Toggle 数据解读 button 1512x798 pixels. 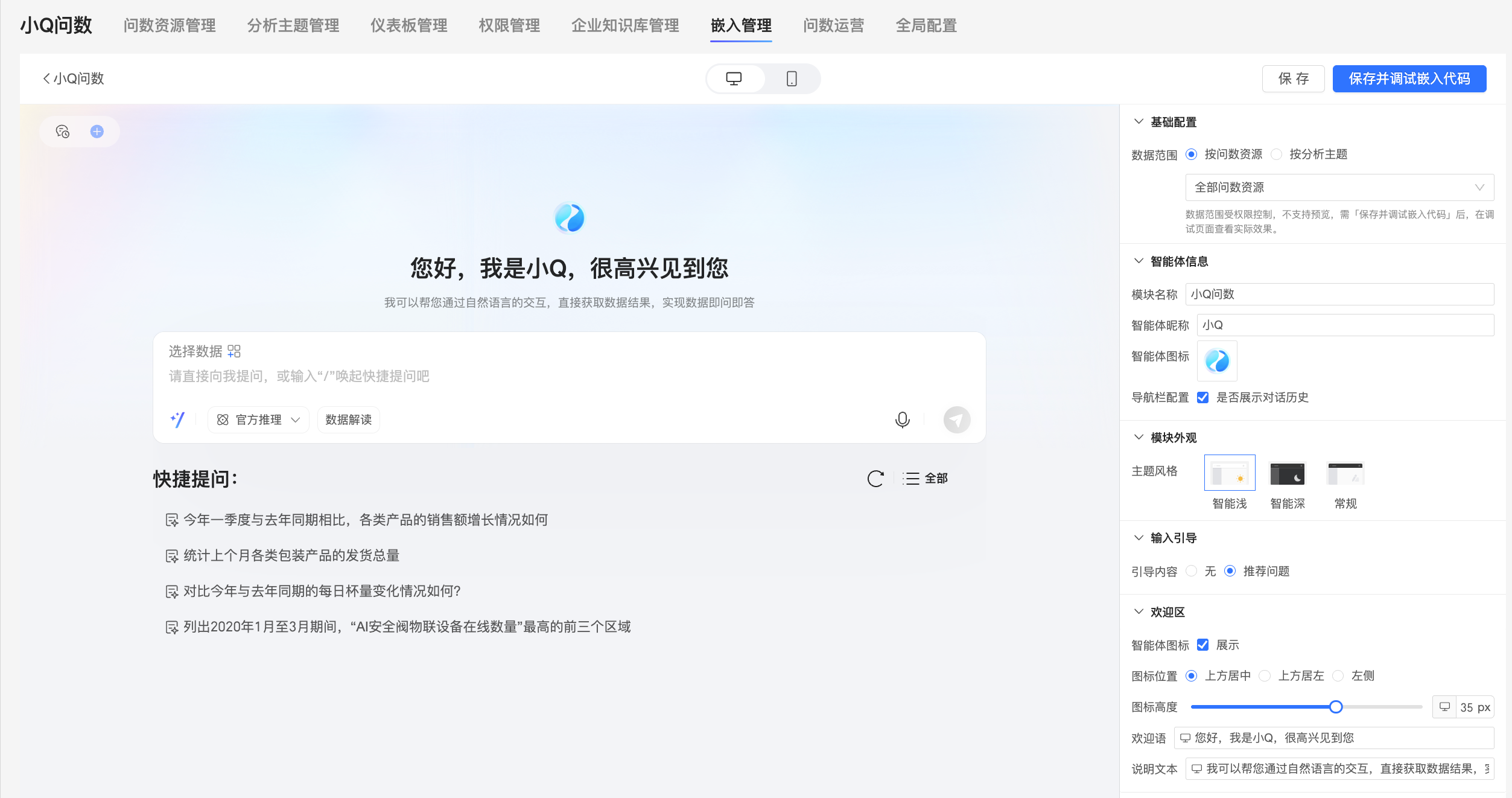(348, 420)
